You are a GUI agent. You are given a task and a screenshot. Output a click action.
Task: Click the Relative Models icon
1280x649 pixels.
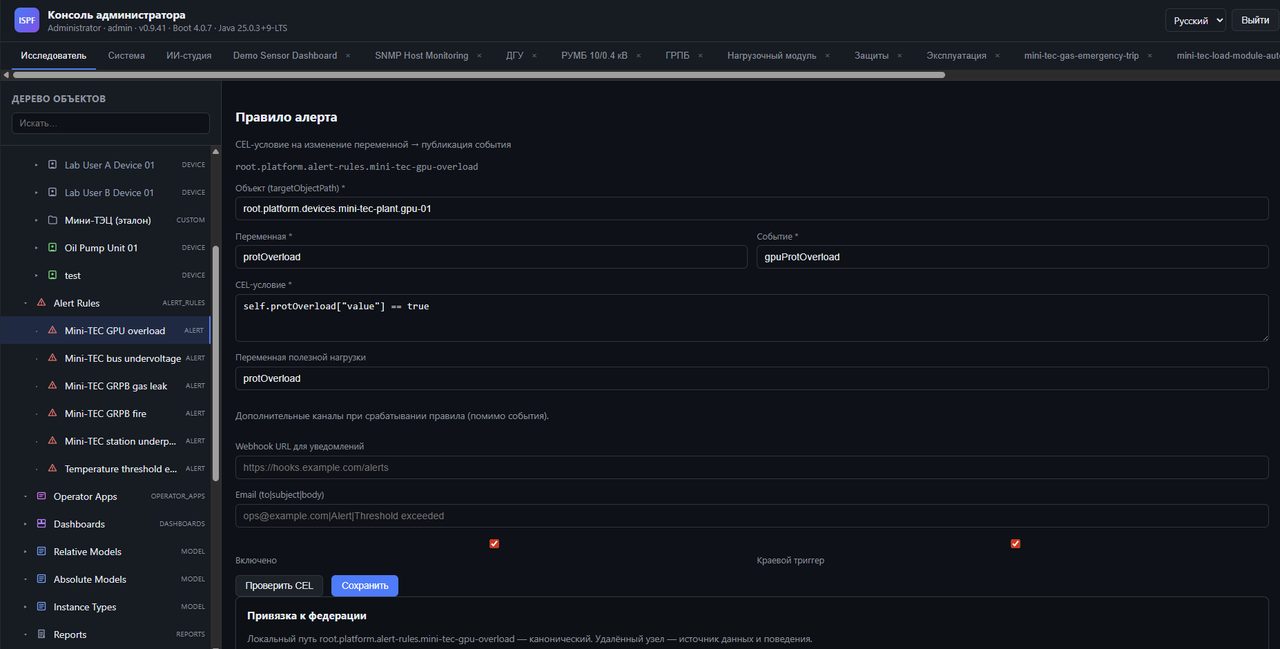pos(41,551)
